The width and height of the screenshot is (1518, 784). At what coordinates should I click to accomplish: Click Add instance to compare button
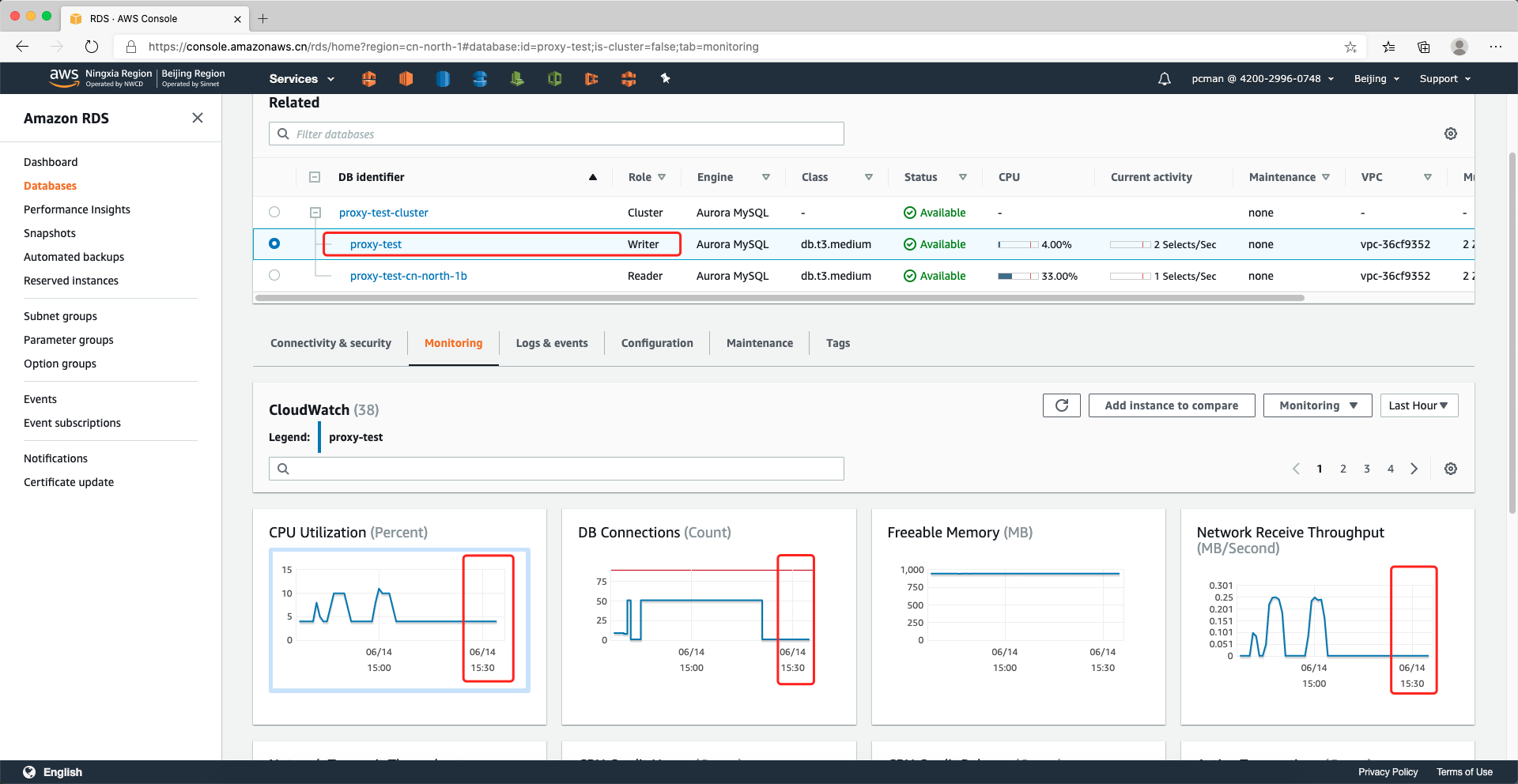1171,405
